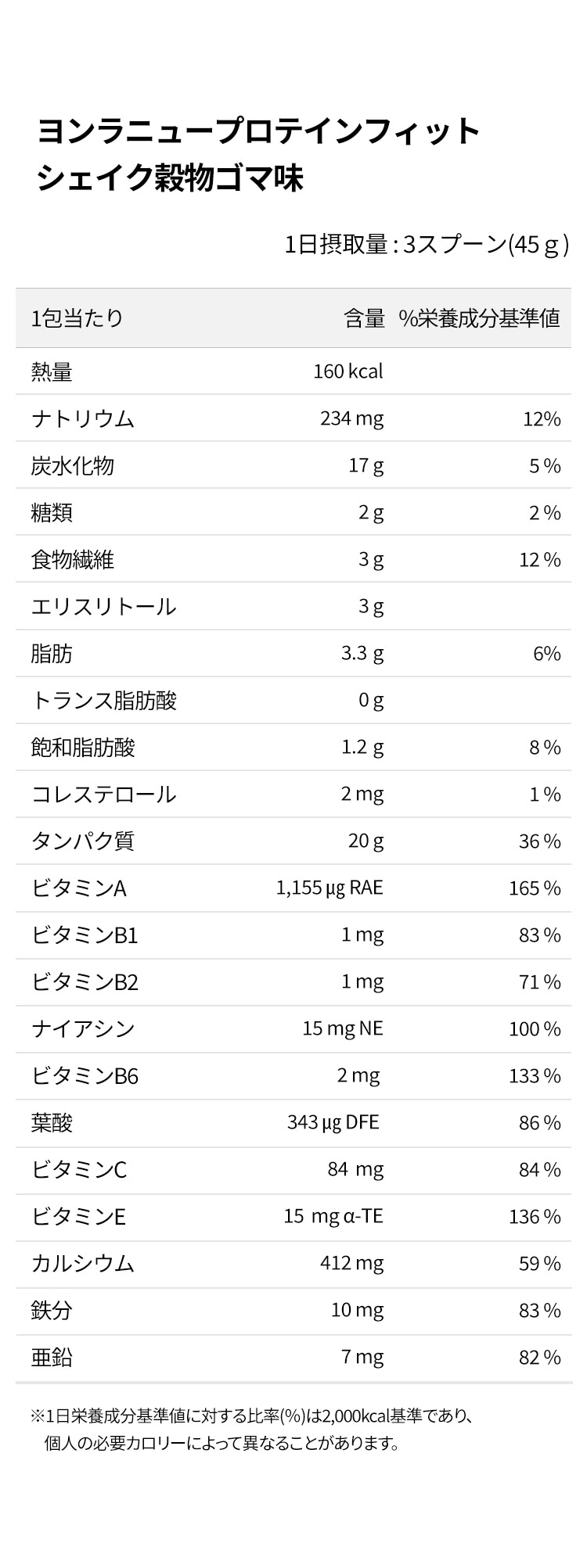Click the 160 kcal value
Viewport: 587px width, 1568px height.
348,371
